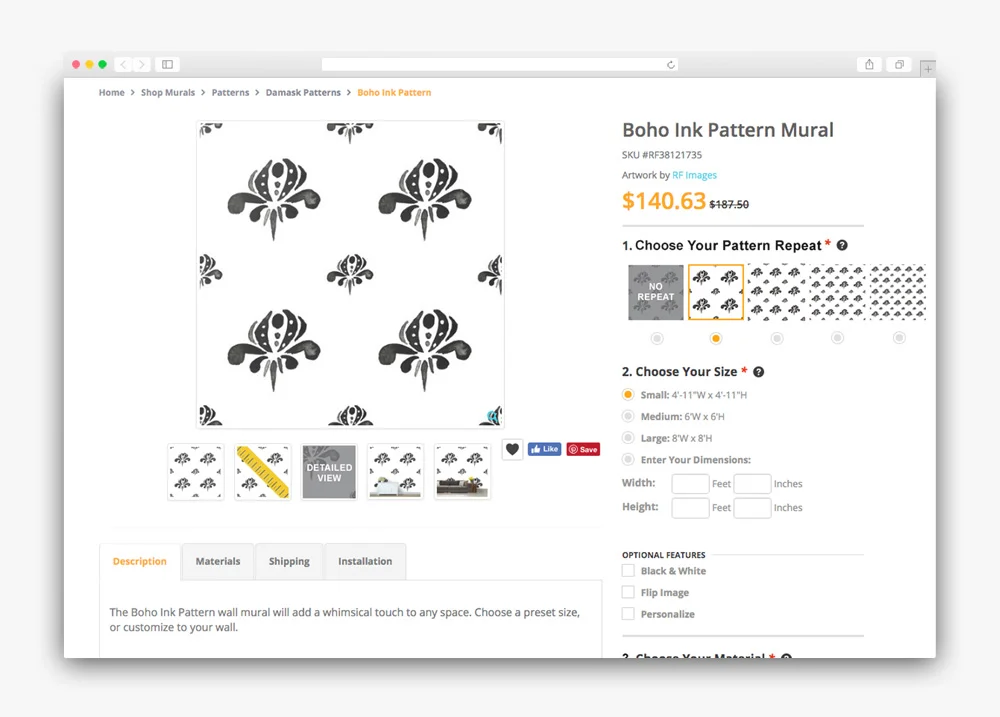The width and height of the screenshot is (1000, 717).
Task: Click the browser address bar
Action: coord(499,64)
